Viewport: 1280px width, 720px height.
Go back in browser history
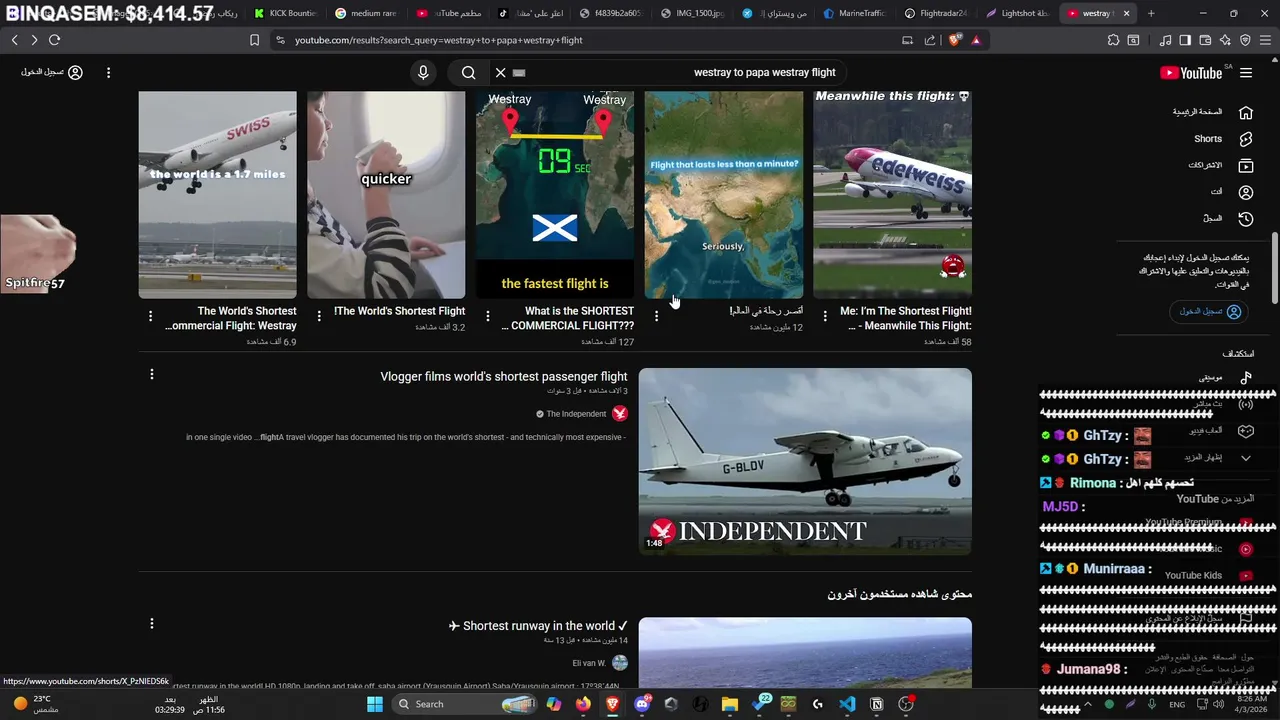pos(15,40)
